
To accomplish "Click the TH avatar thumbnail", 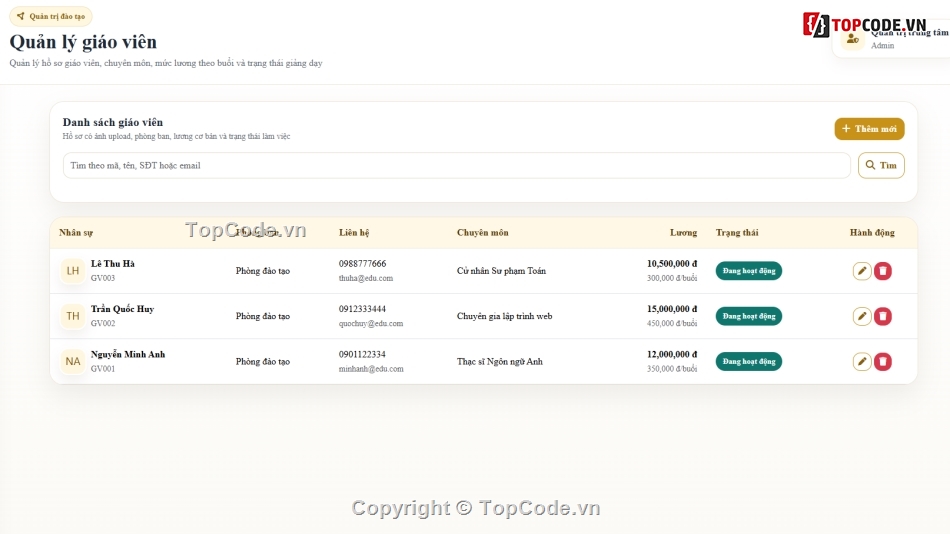I will tap(73, 316).
